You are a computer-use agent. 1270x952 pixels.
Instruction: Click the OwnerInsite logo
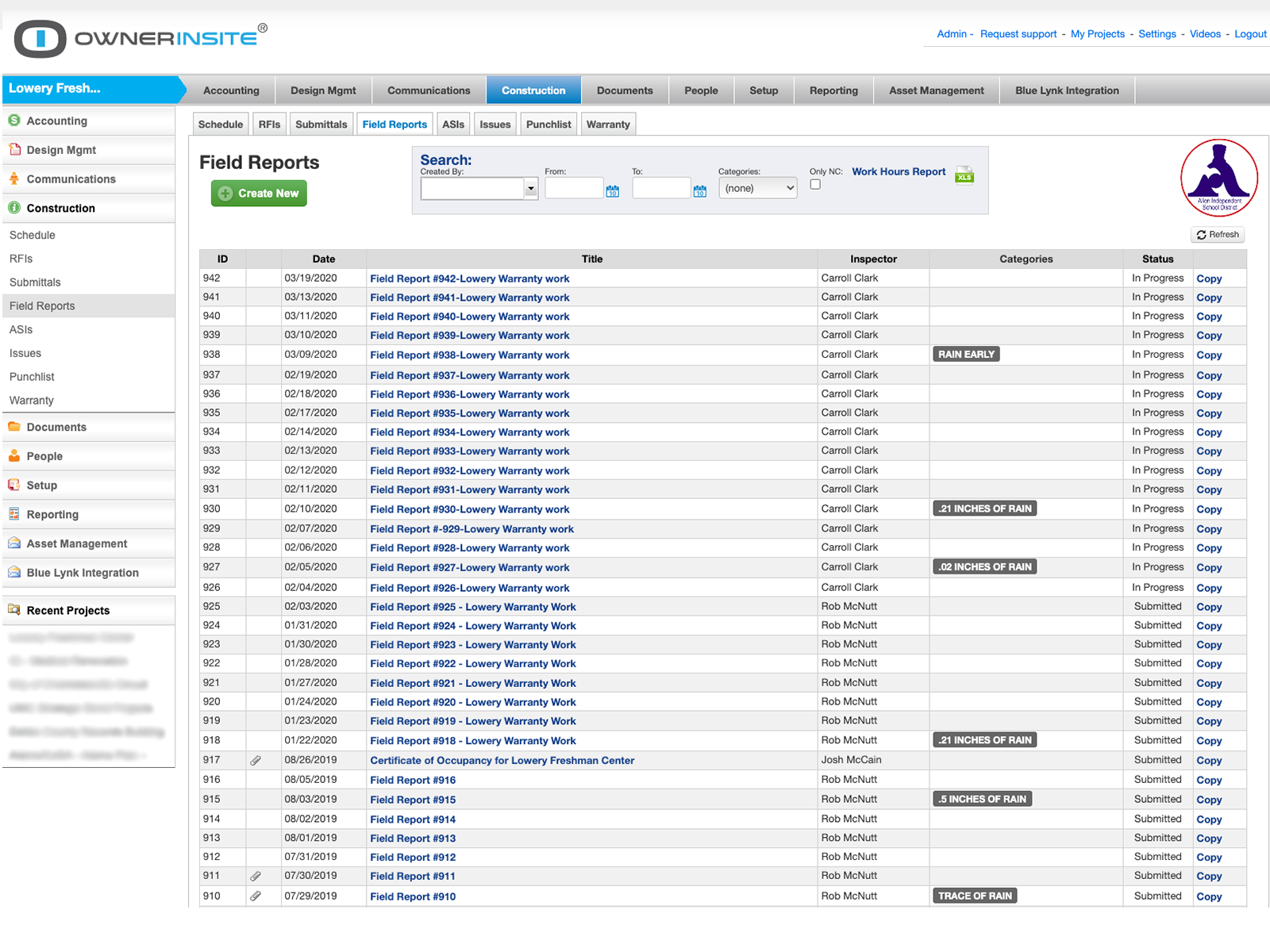coord(135,37)
